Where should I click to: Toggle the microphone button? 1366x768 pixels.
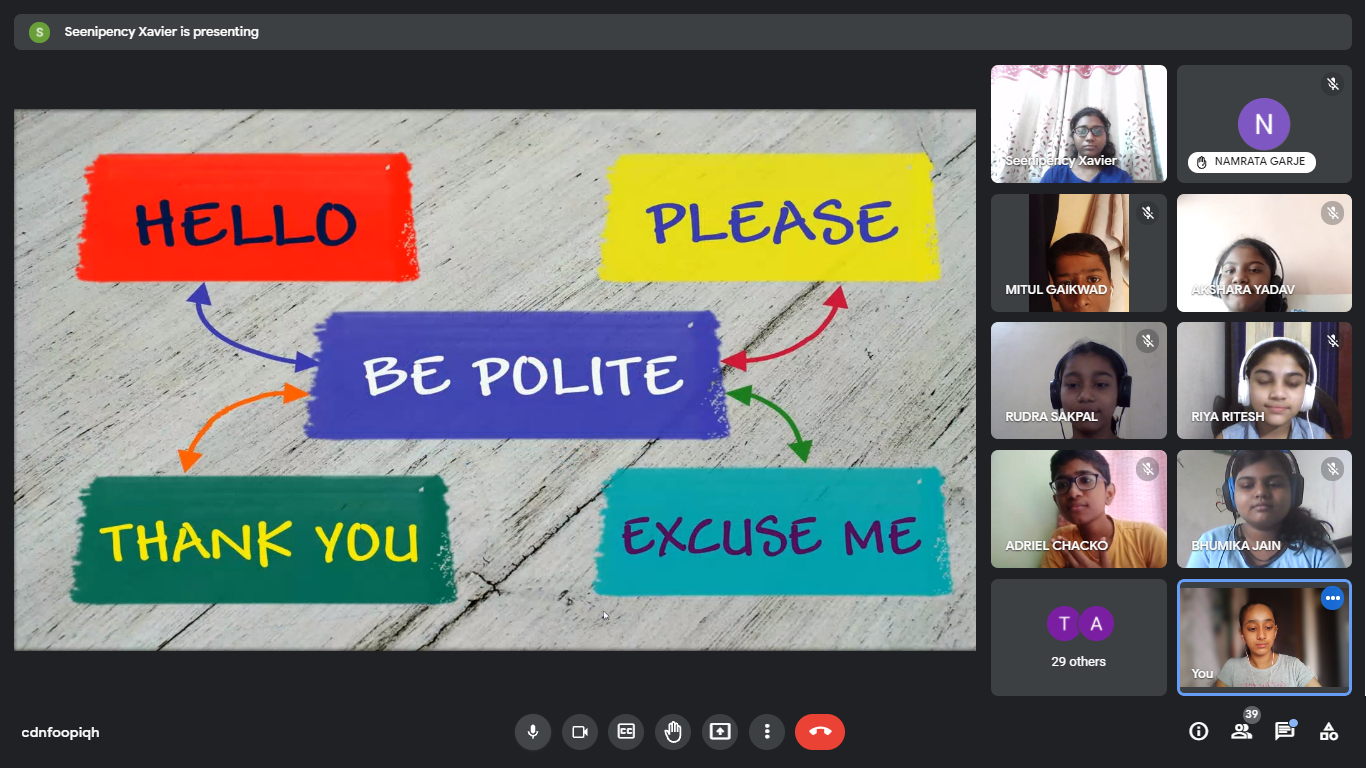coord(532,732)
